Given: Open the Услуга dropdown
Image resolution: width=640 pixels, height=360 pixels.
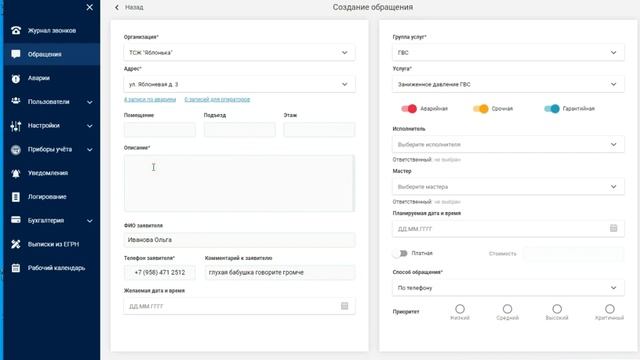Looking at the screenshot, I should 508,84.
